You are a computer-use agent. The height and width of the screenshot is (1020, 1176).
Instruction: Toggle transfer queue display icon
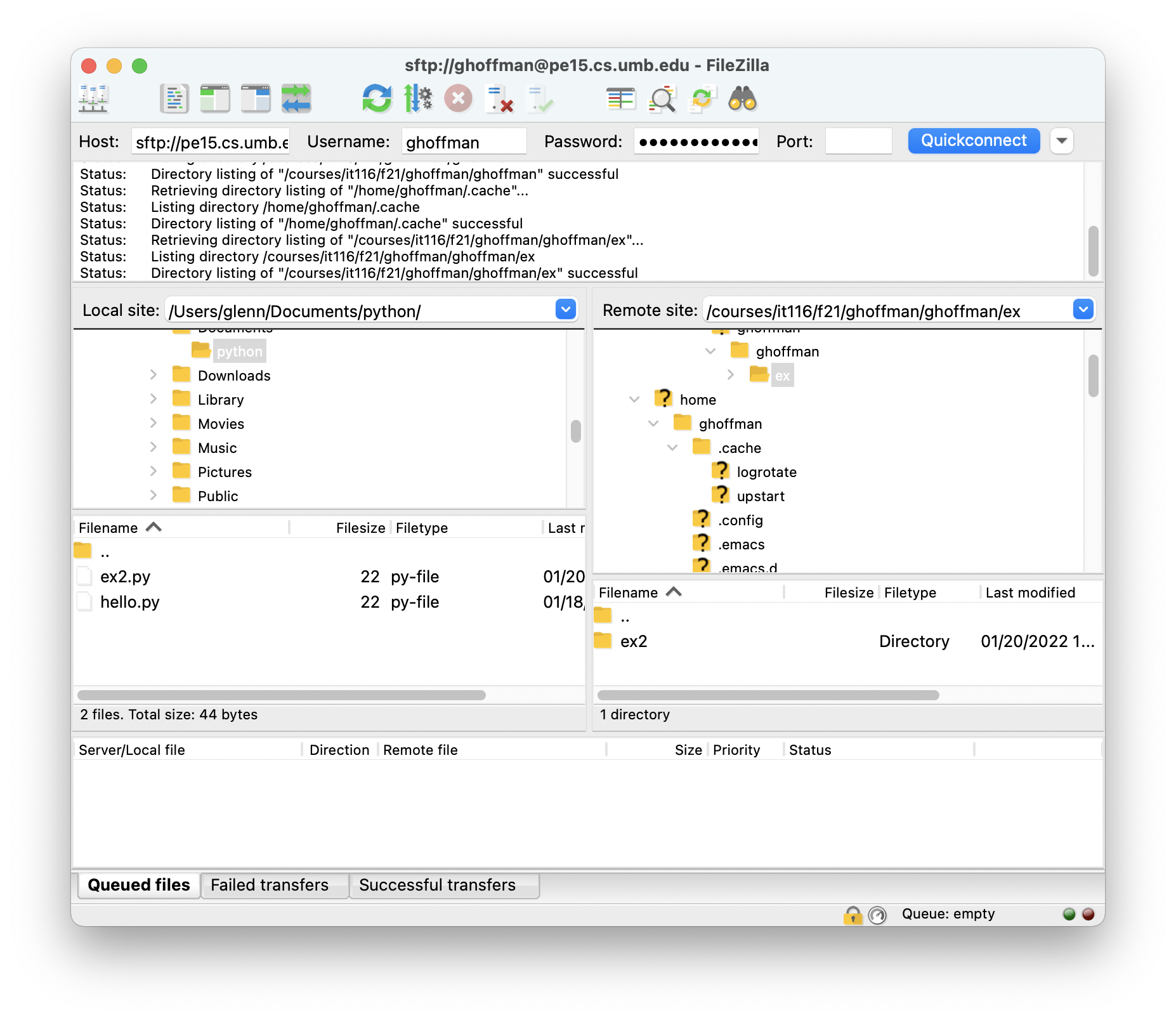[296, 99]
